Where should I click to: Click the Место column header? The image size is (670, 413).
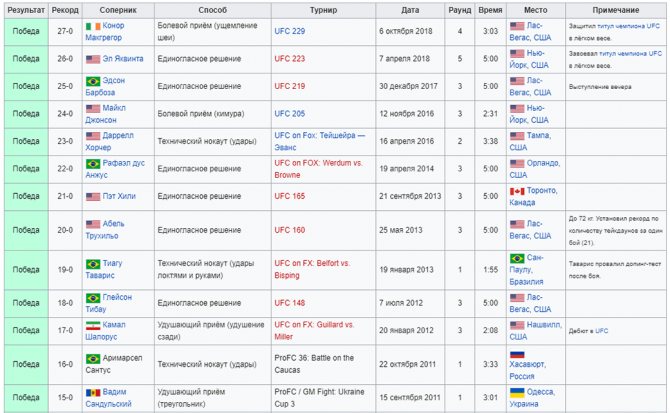[536, 10]
